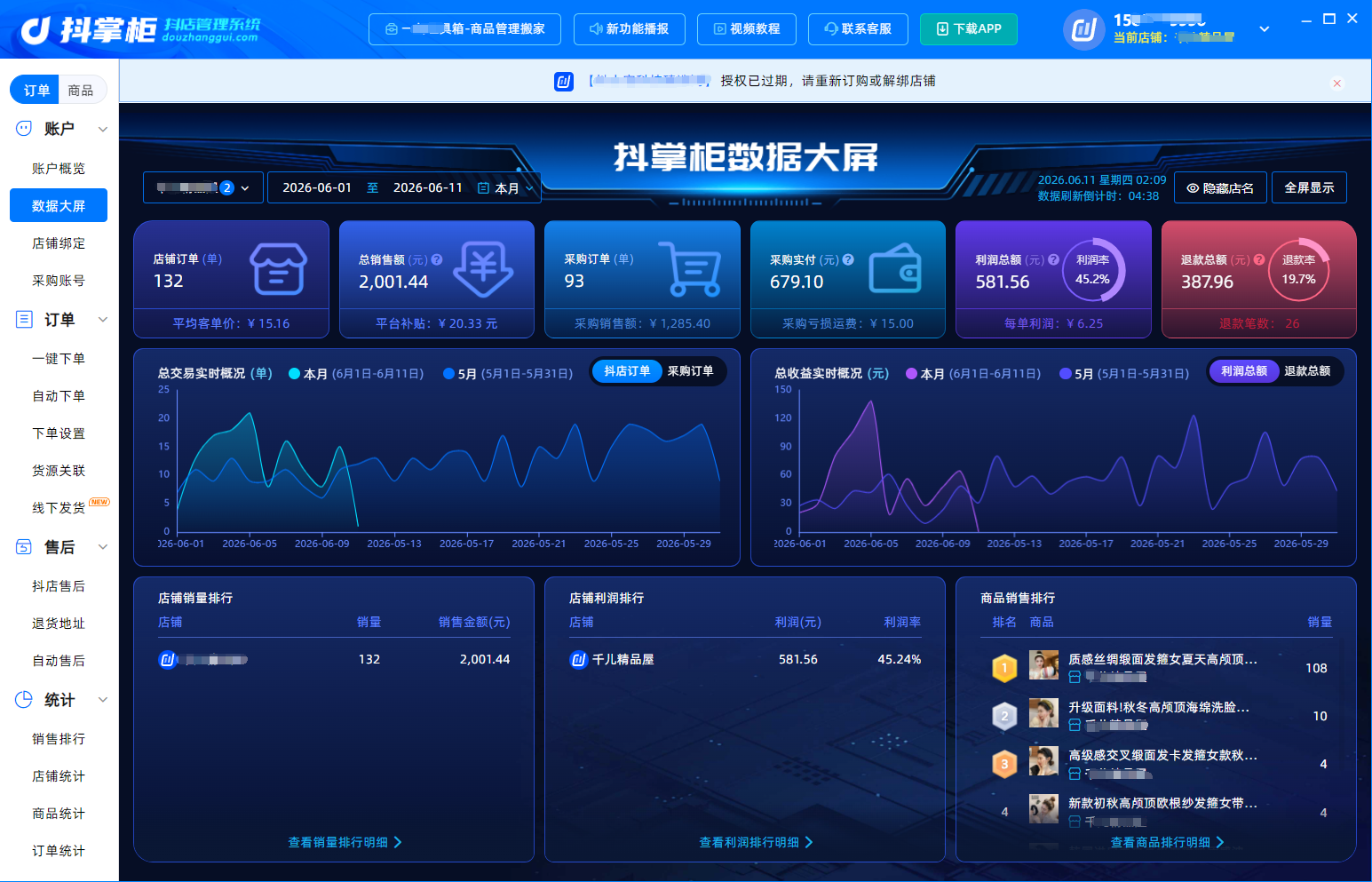Image resolution: width=1372 pixels, height=882 pixels.
Task: Open 查看商品排行明细 link
Action: click(1167, 842)
